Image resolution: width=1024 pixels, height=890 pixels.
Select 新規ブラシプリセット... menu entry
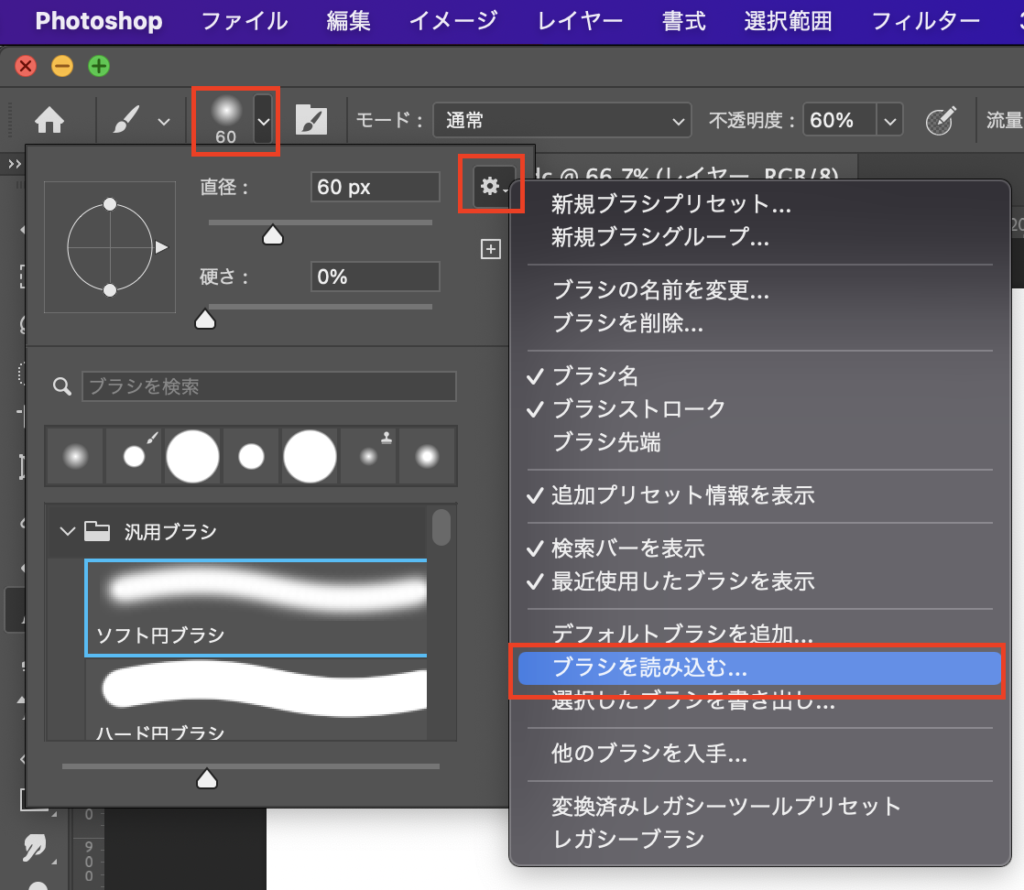(x=671, y=205)
